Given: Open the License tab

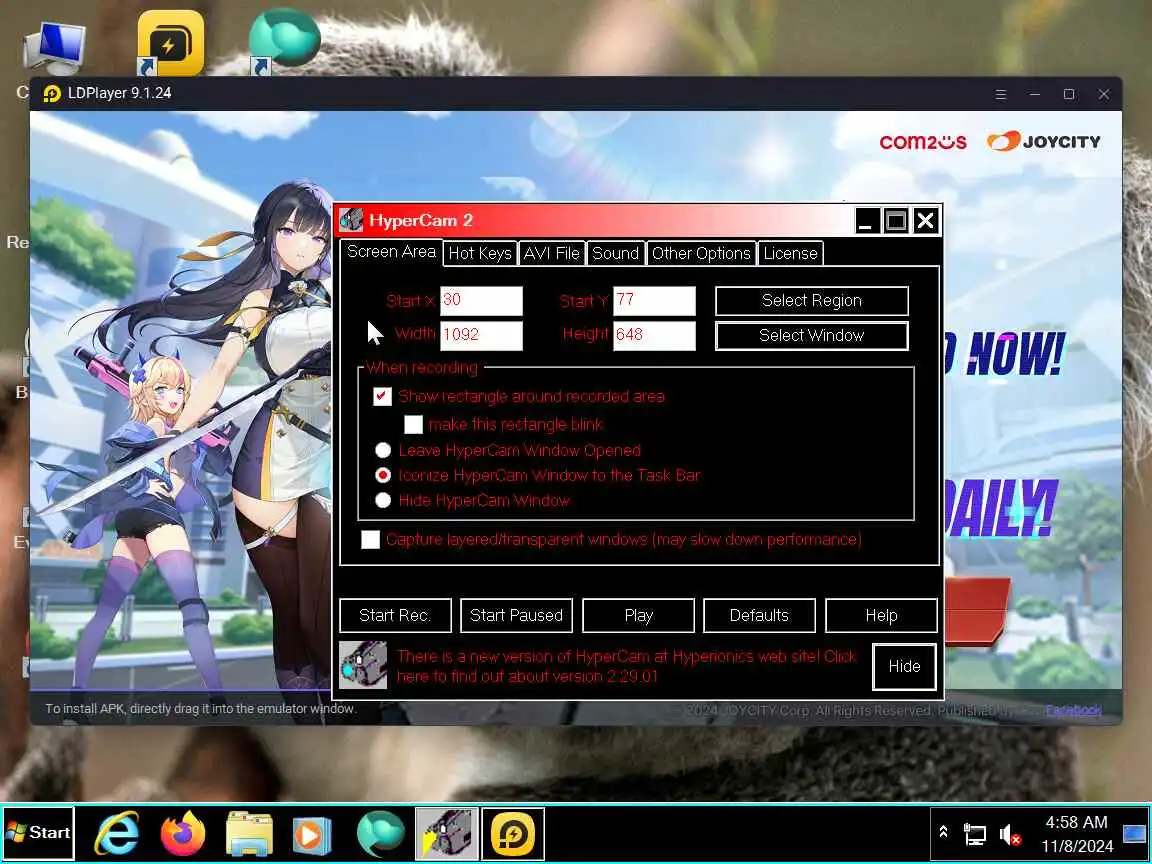Looking at the screenshot, I should pos(791,253).
